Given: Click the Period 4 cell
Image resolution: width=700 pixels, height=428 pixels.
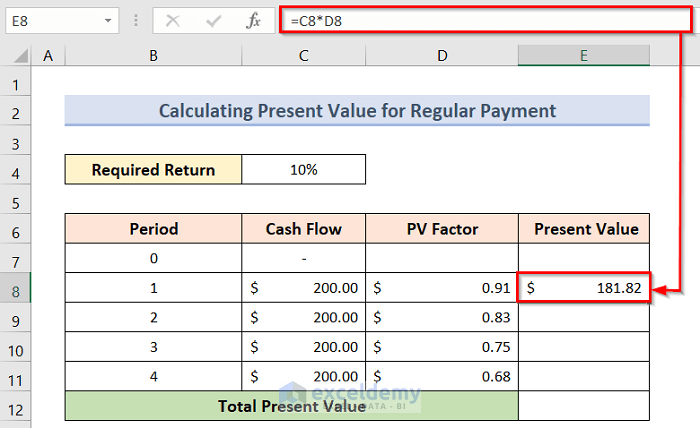Looking at the screenshot, I should [153, 377].
